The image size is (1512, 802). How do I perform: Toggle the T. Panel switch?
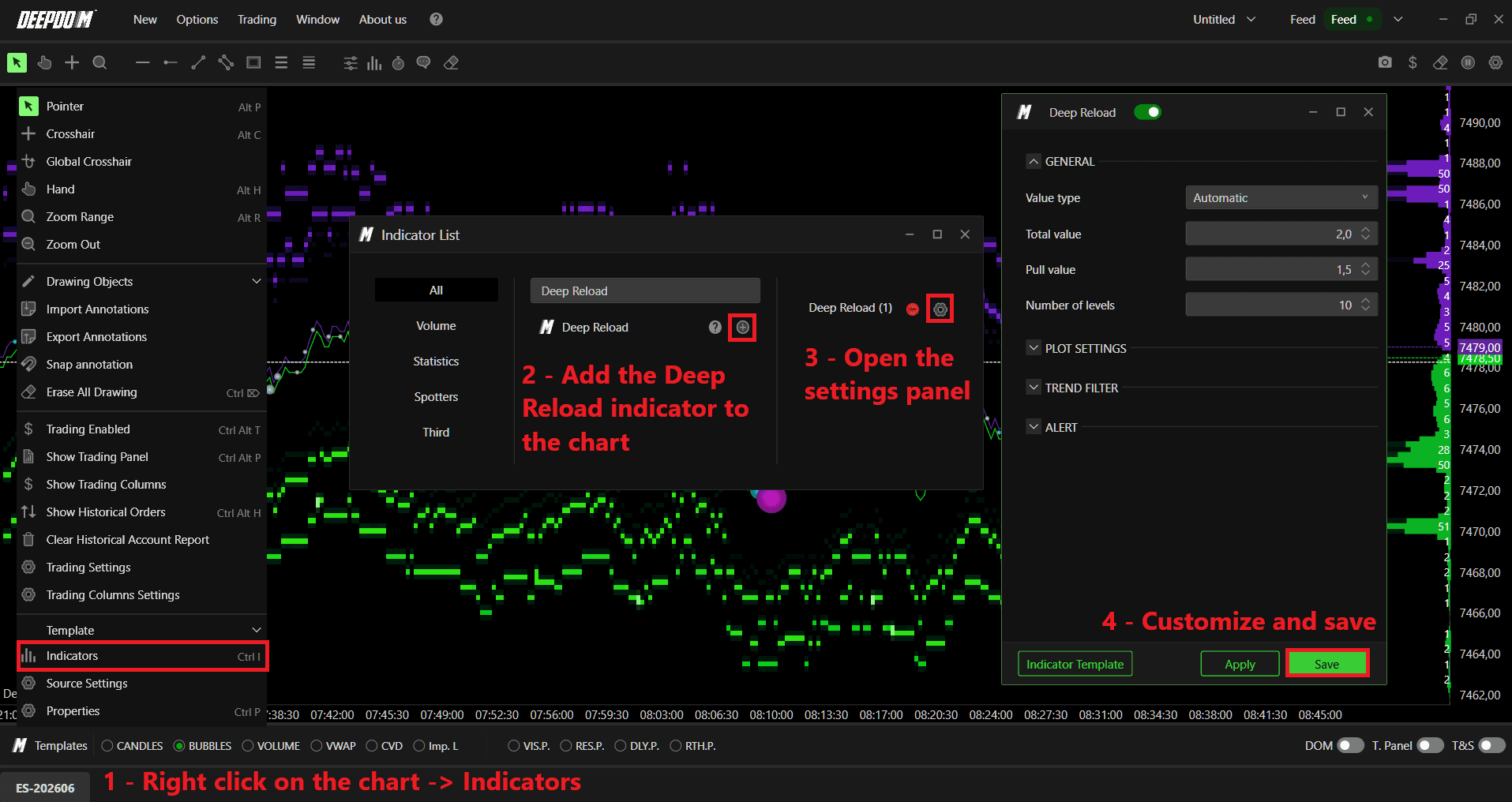pos(1430,745)
